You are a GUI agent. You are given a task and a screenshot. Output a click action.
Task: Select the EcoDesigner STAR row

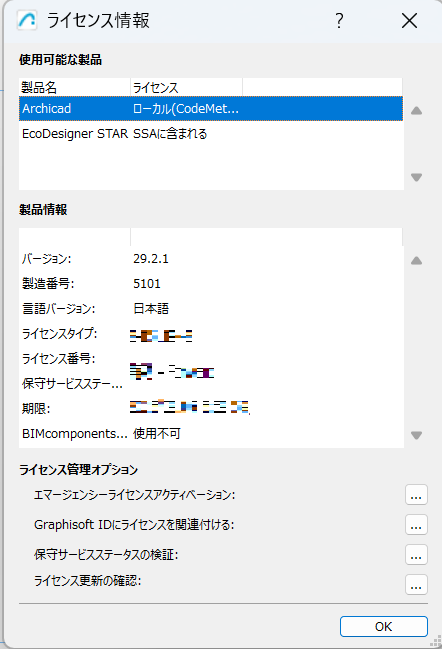coord(211,134)
